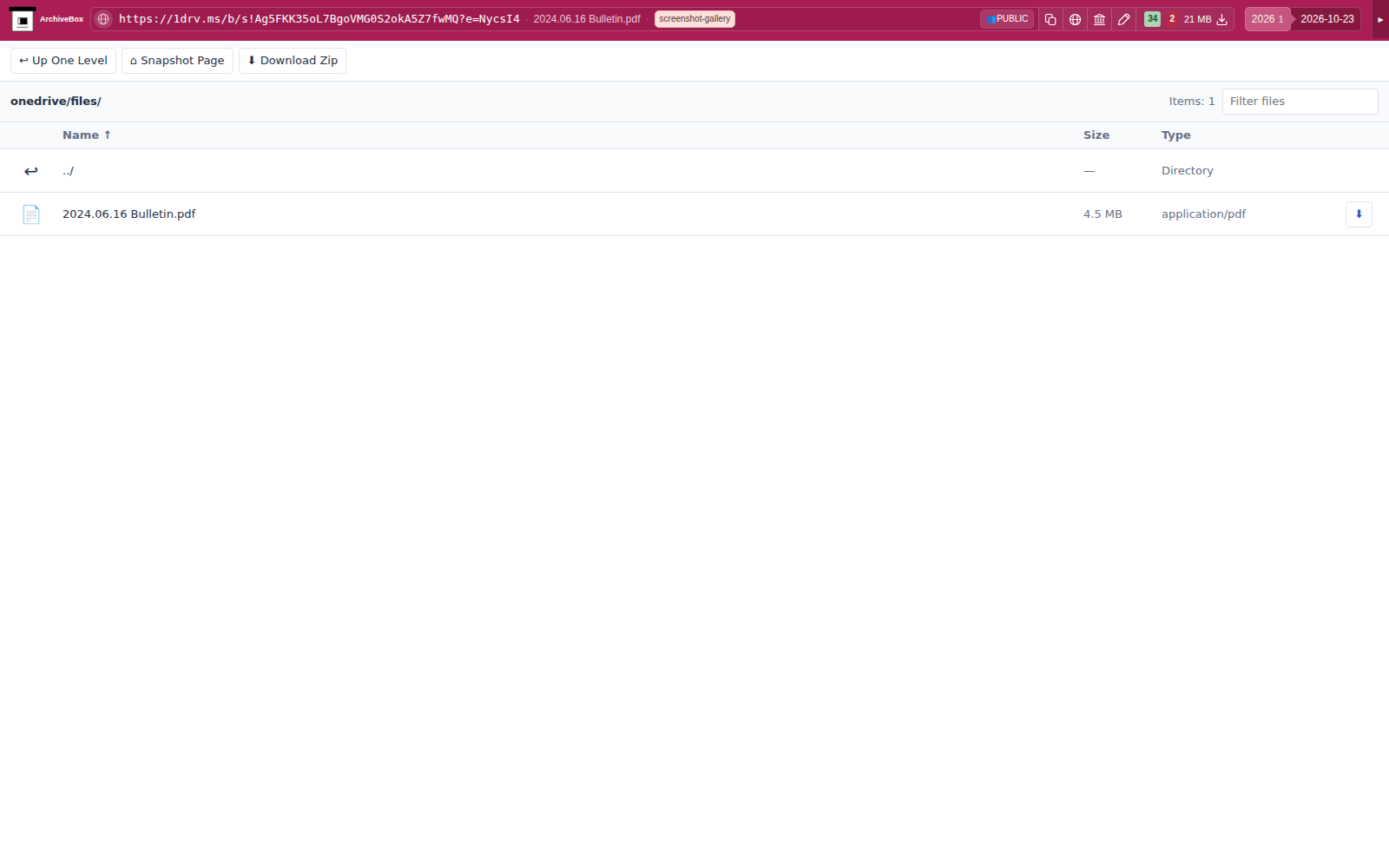Select the screenshot-gallery tag

(x=694, y=19)
